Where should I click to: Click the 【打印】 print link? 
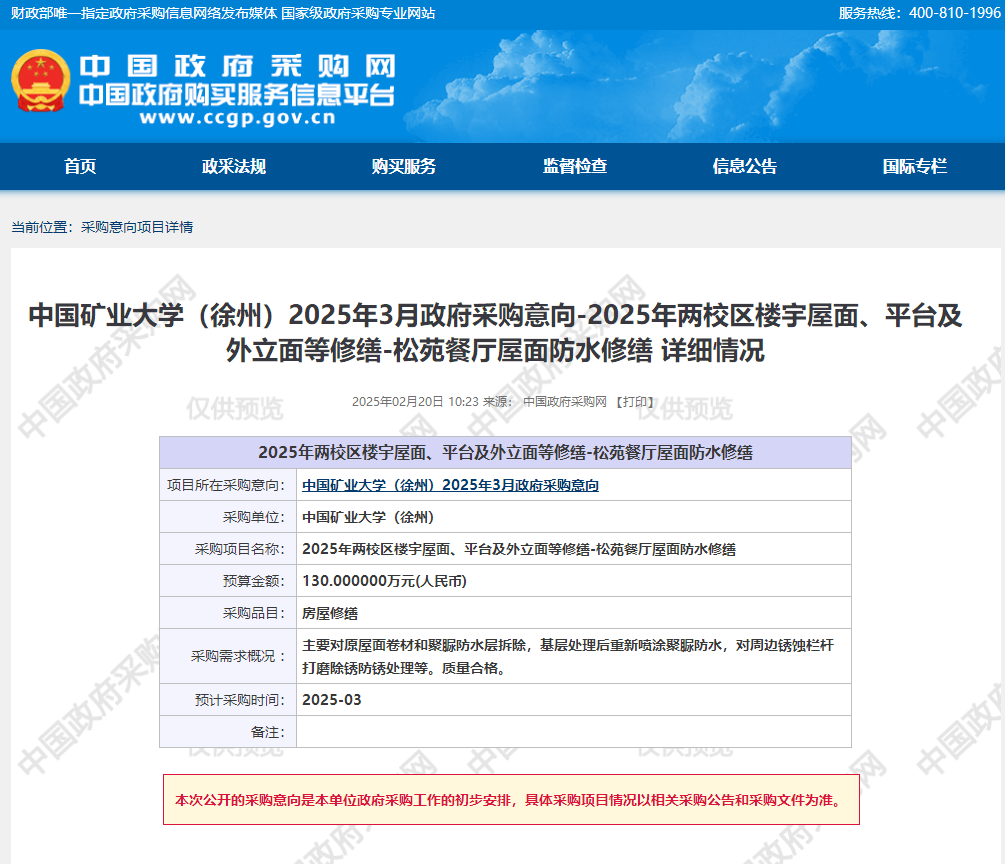point(635,402)
